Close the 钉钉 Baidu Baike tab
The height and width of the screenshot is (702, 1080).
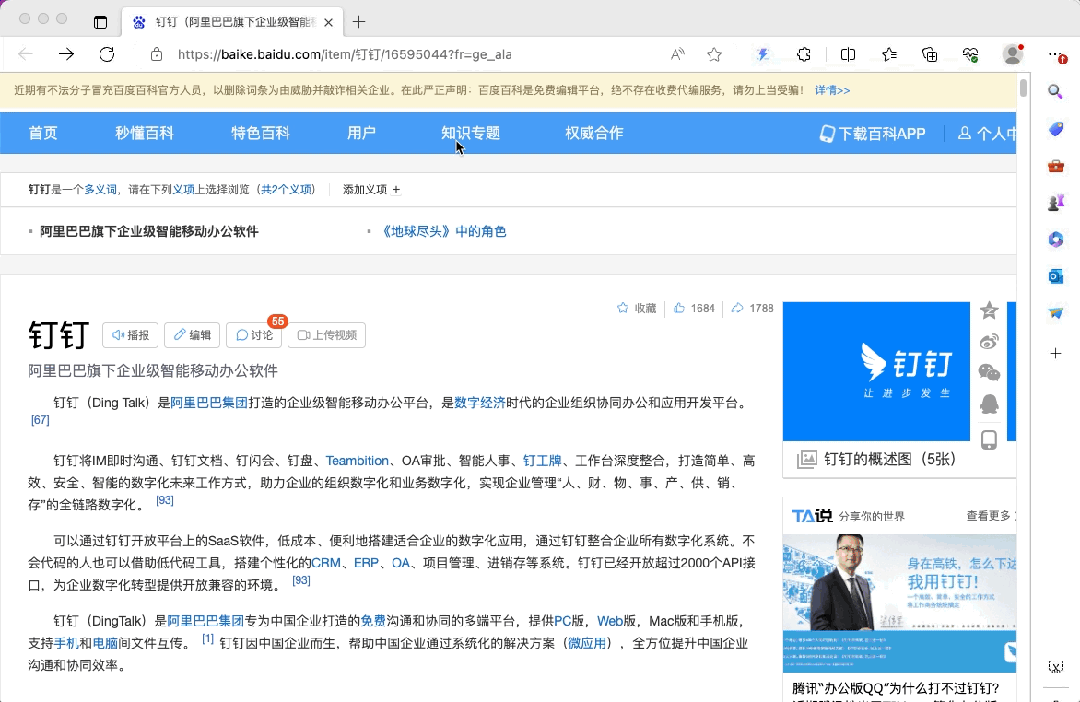pos(329,22)
